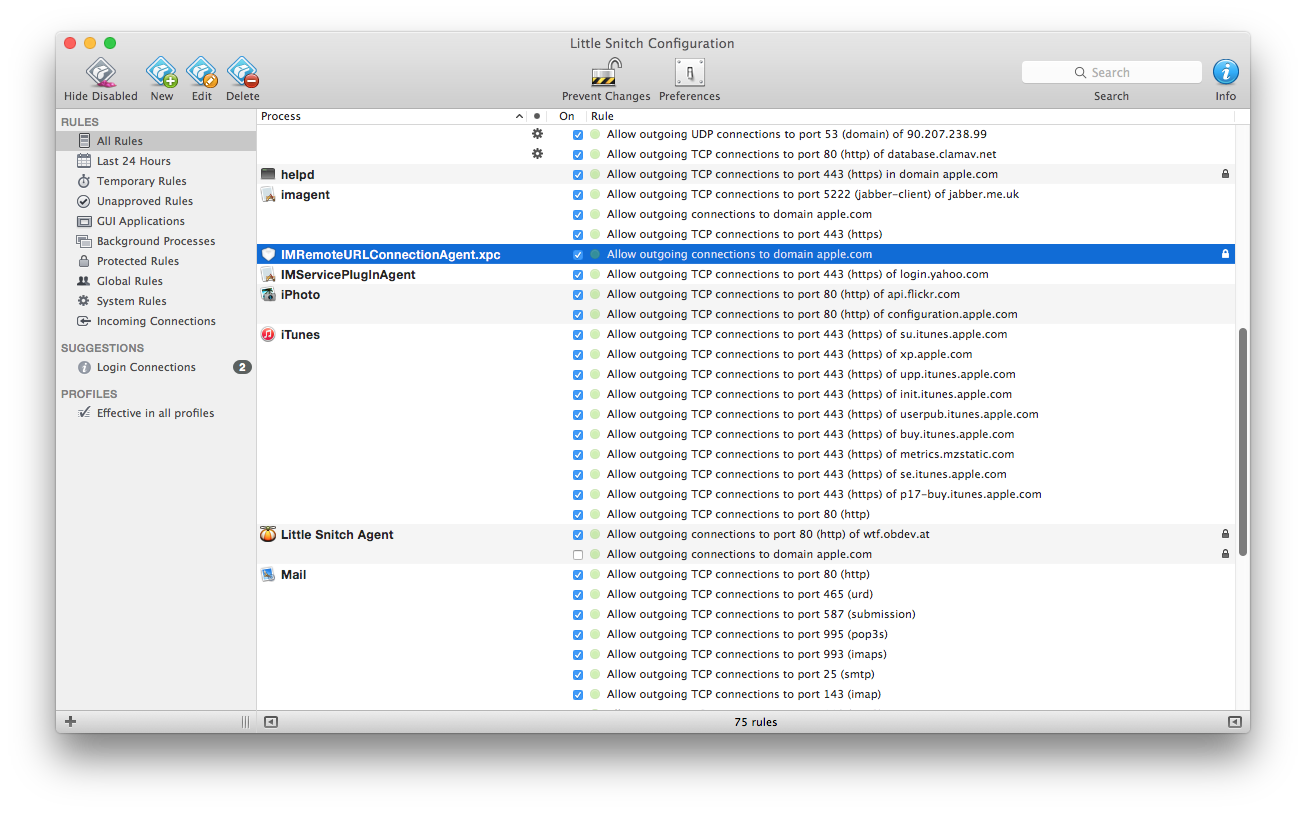Screen dimensions: 1306x813
Task: Click gear icon on 90.207.238.99 rule
Action: coord(537,133)
